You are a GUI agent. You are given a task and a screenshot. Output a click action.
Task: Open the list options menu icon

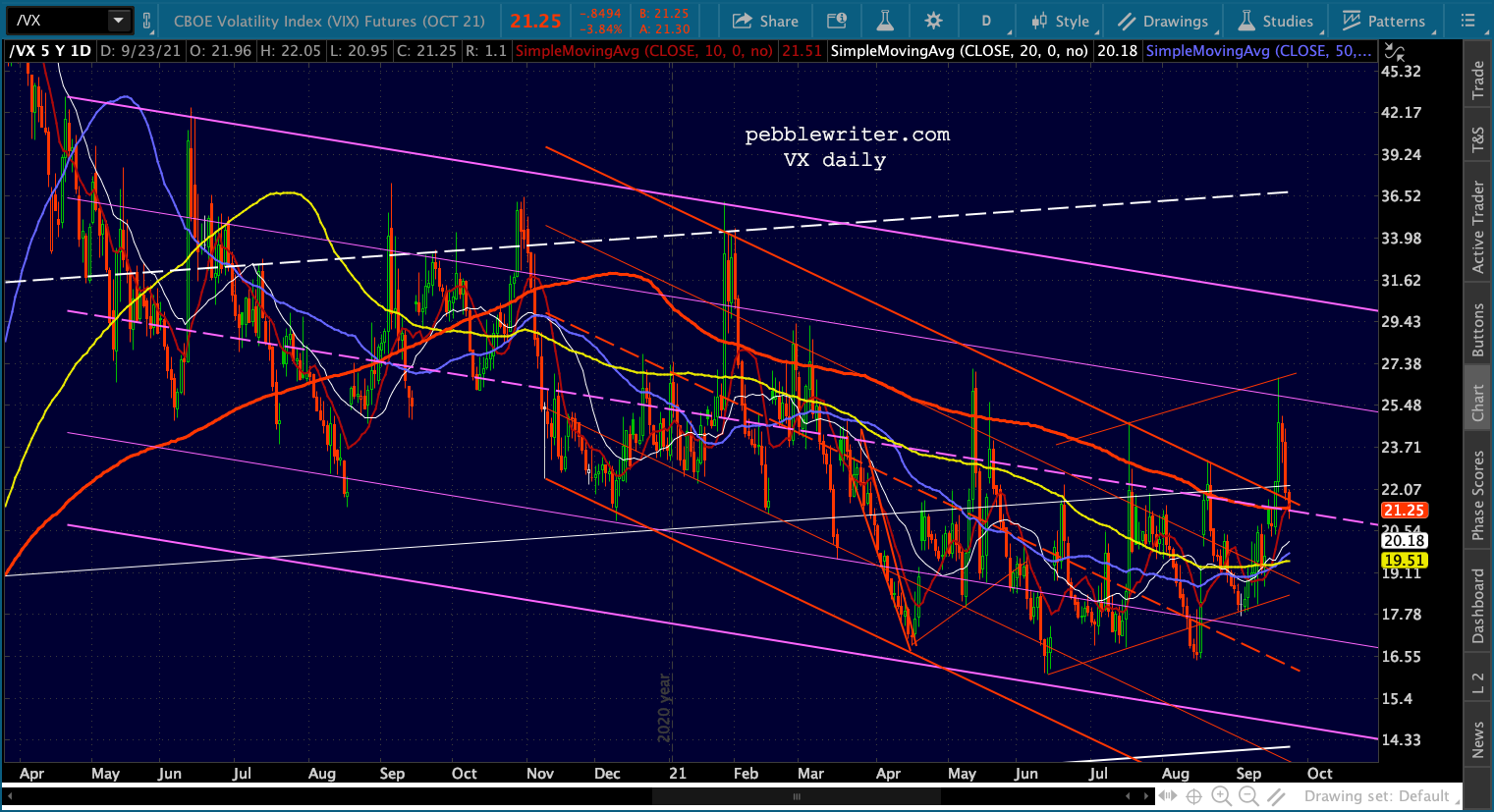tap(1467, 21)
